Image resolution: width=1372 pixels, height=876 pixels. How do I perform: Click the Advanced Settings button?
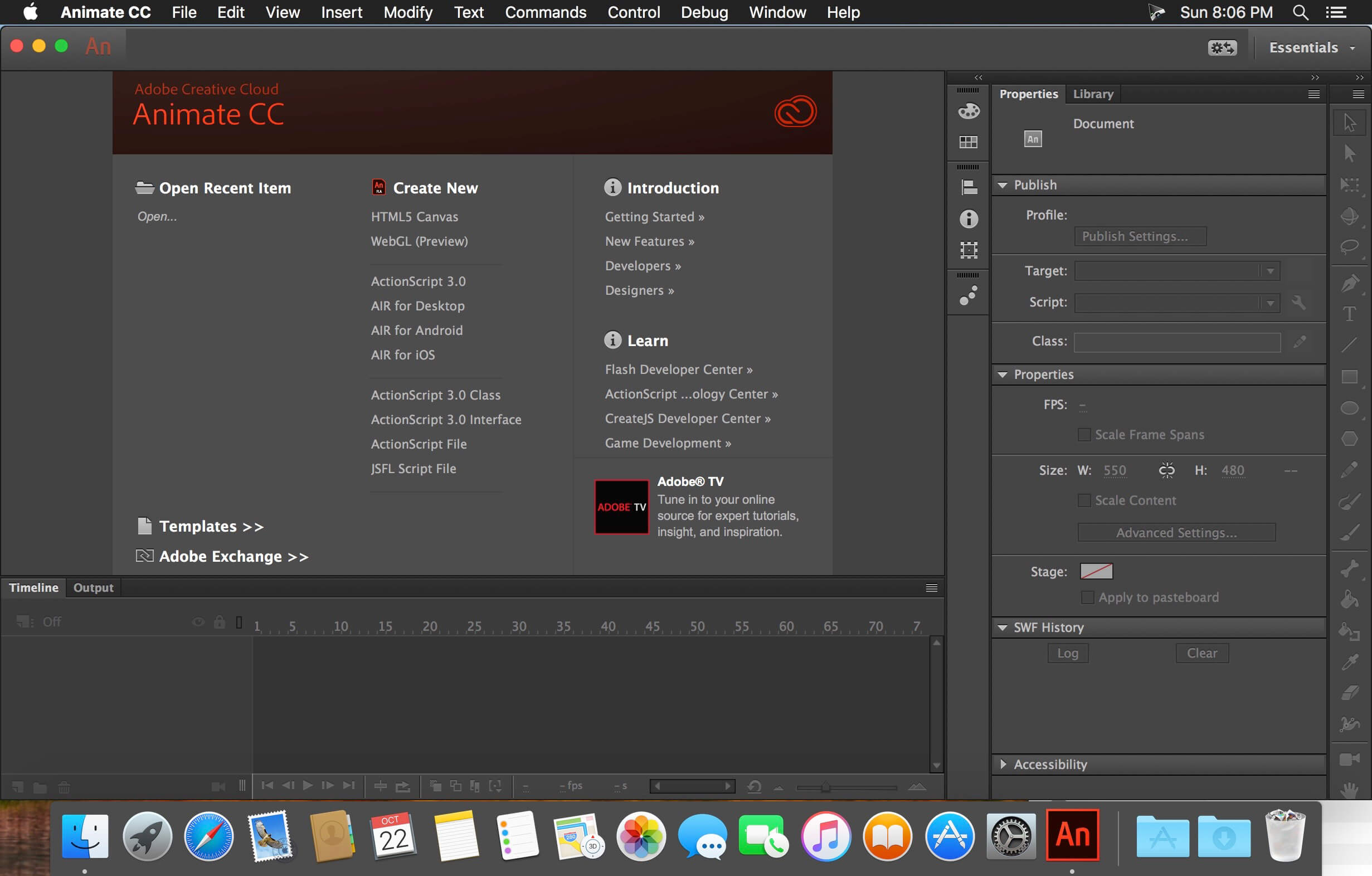point(1176,533)
